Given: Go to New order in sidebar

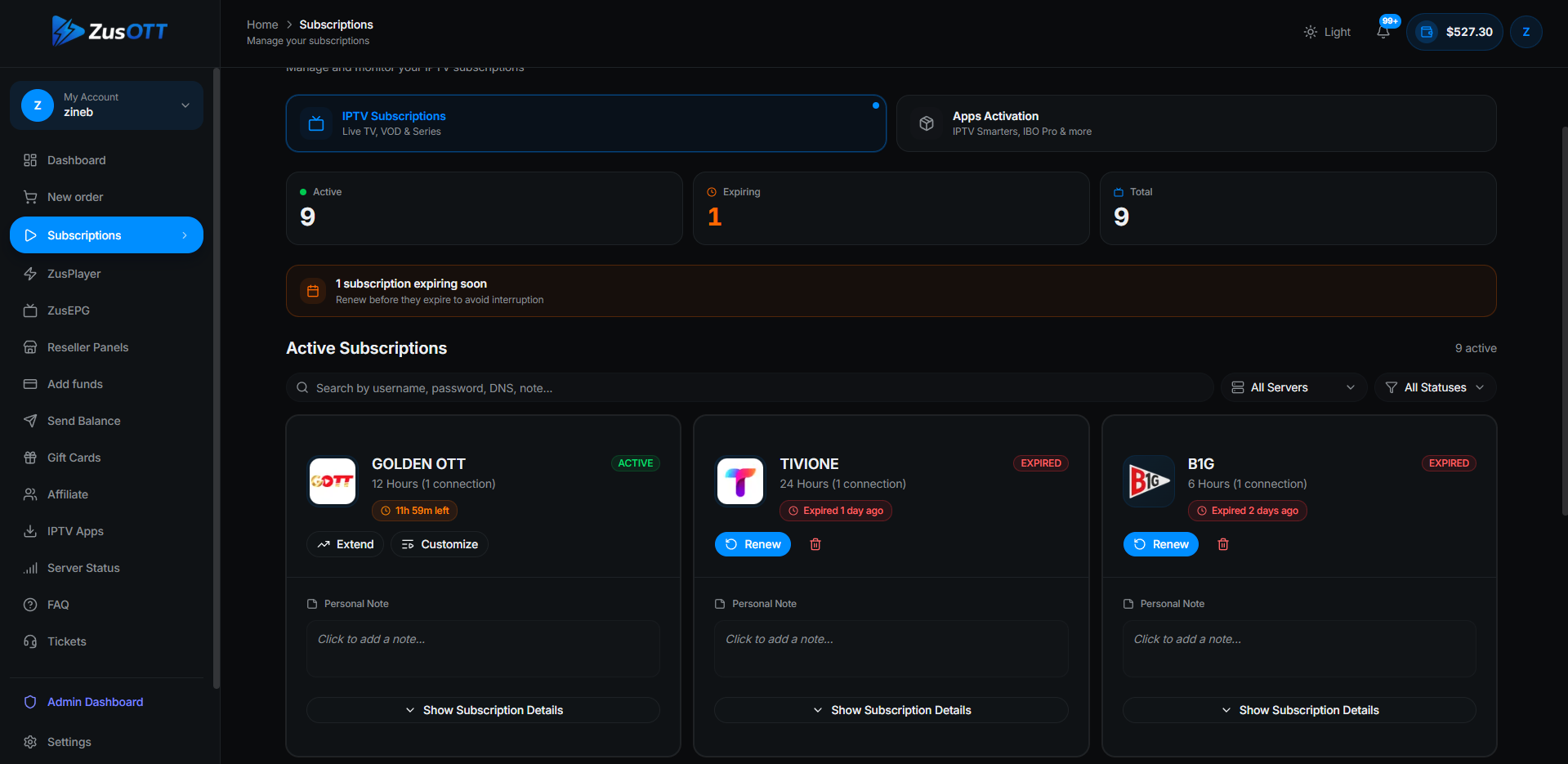Looking at the screenshot, I should tap(106, 197).
